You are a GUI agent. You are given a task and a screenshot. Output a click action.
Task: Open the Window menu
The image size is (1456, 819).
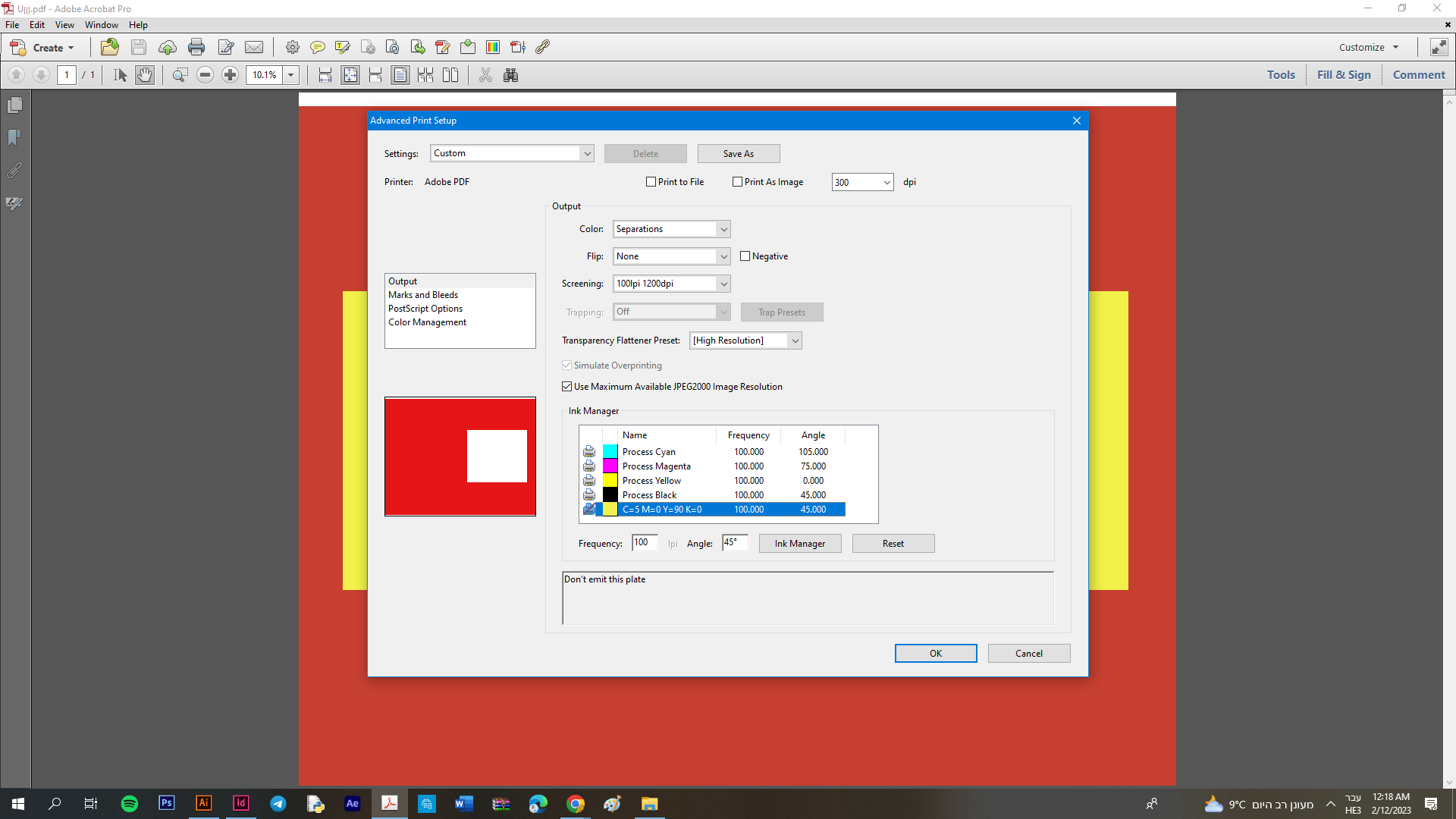click(x=101, y=25)
